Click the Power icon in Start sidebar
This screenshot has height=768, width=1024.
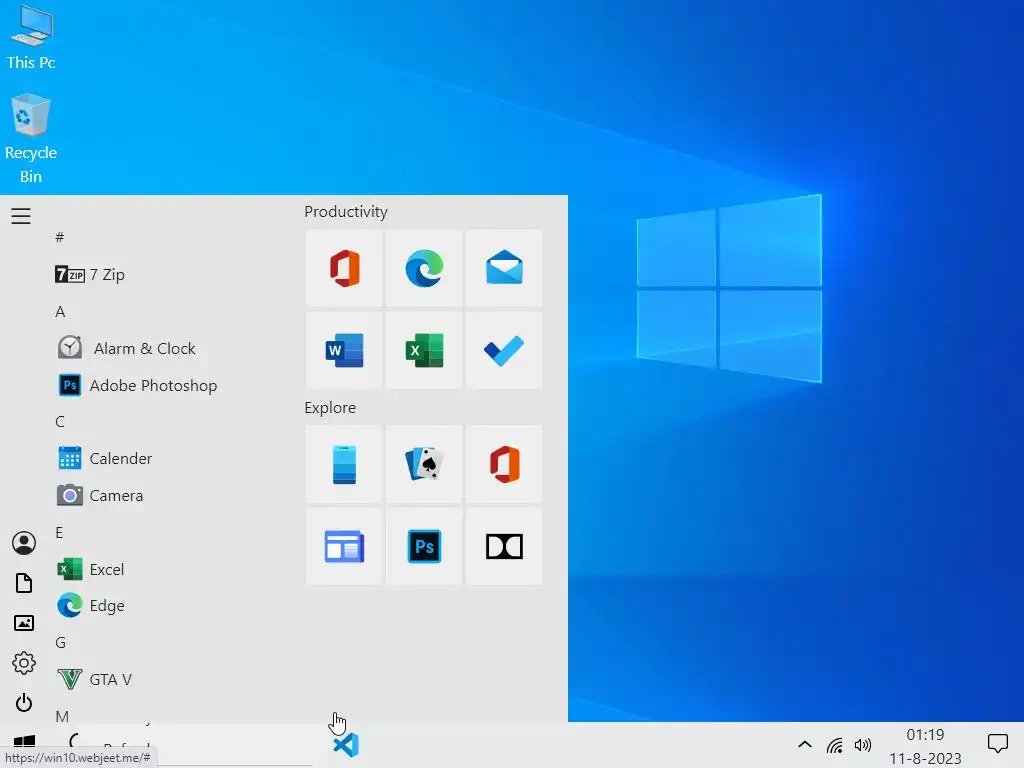(x=24, y=703)
